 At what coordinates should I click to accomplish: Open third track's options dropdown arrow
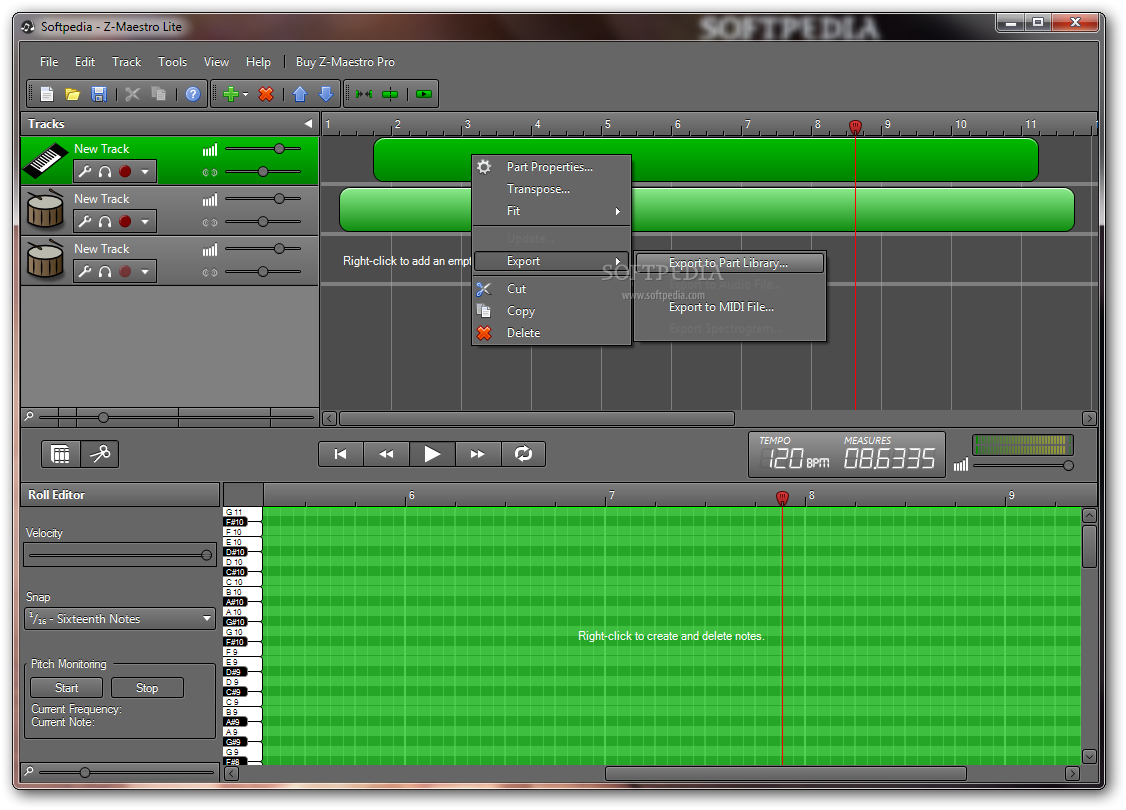click(x=145, y=271)
